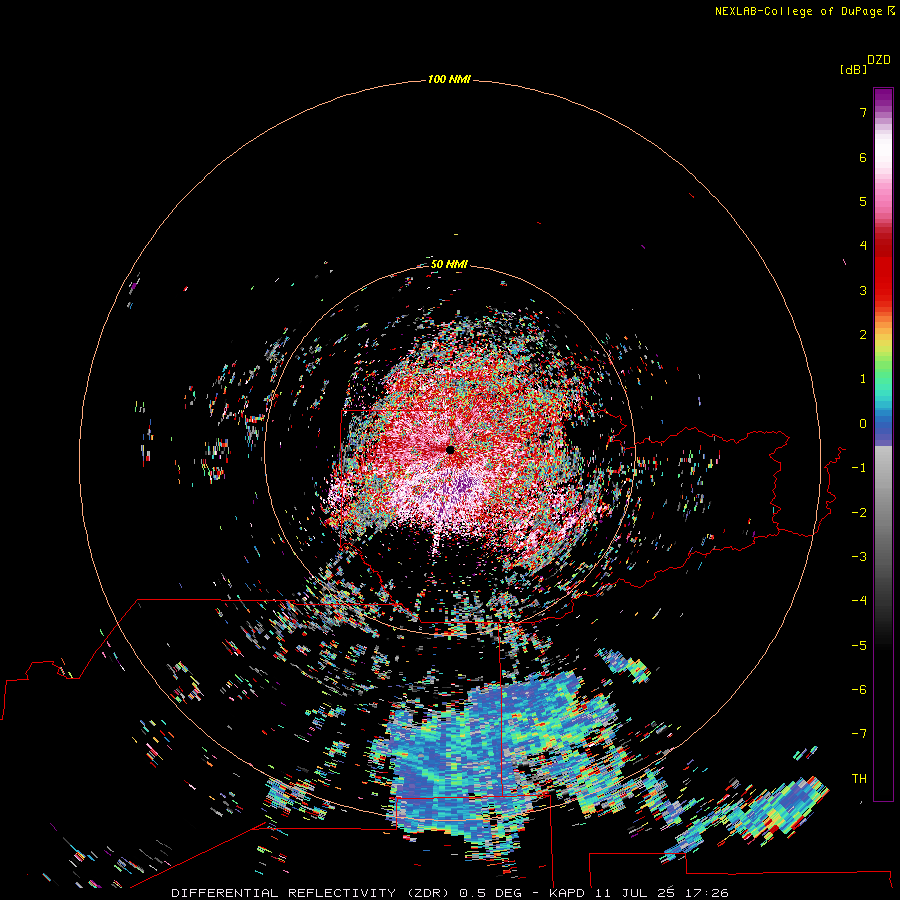Click the 1 value on the color scale
This screenshot has width=900, height=900.
(x=863, y=379)
